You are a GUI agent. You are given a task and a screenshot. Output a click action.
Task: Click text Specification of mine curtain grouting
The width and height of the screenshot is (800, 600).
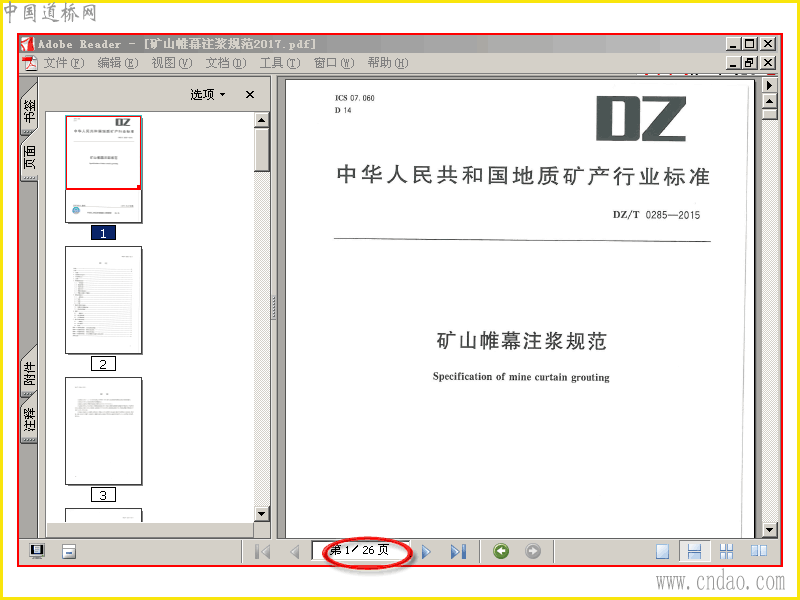coord(521,377)
